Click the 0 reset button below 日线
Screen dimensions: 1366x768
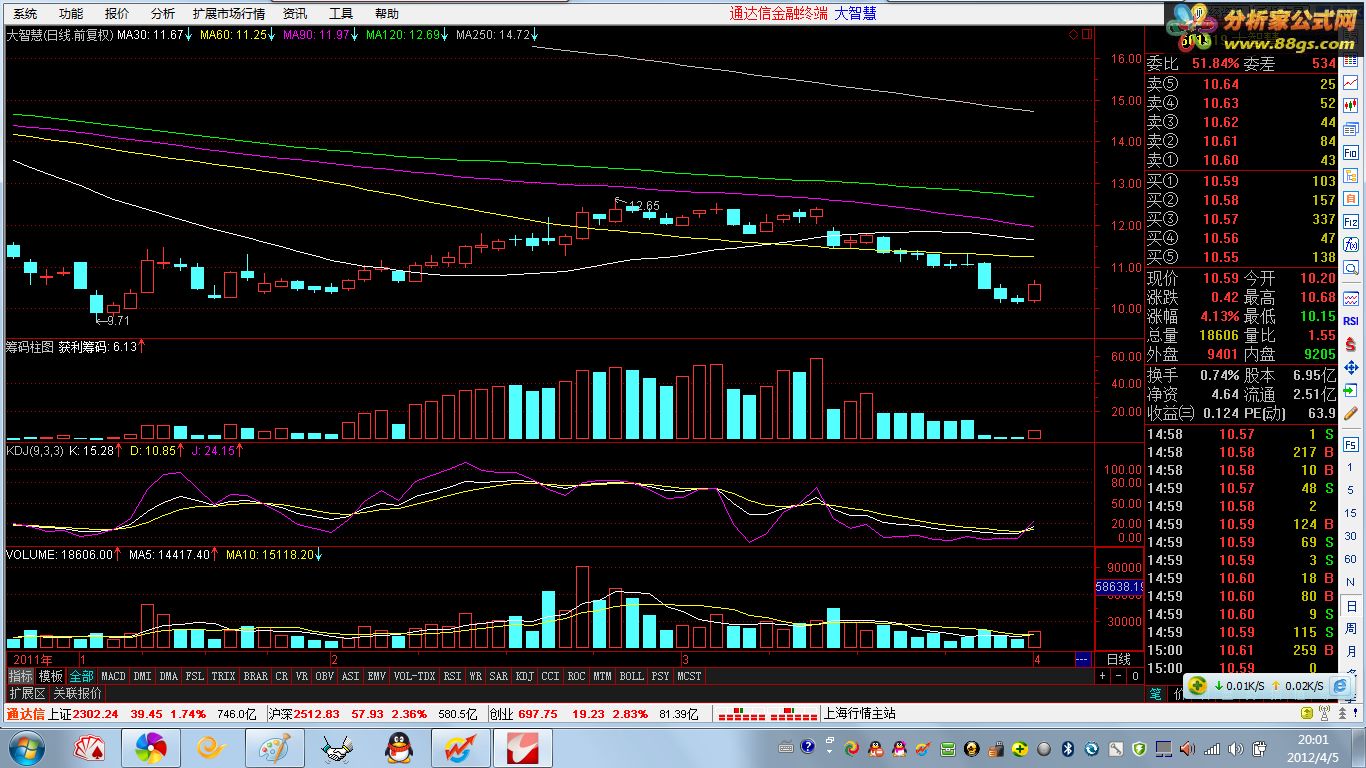coord(1135,676)
